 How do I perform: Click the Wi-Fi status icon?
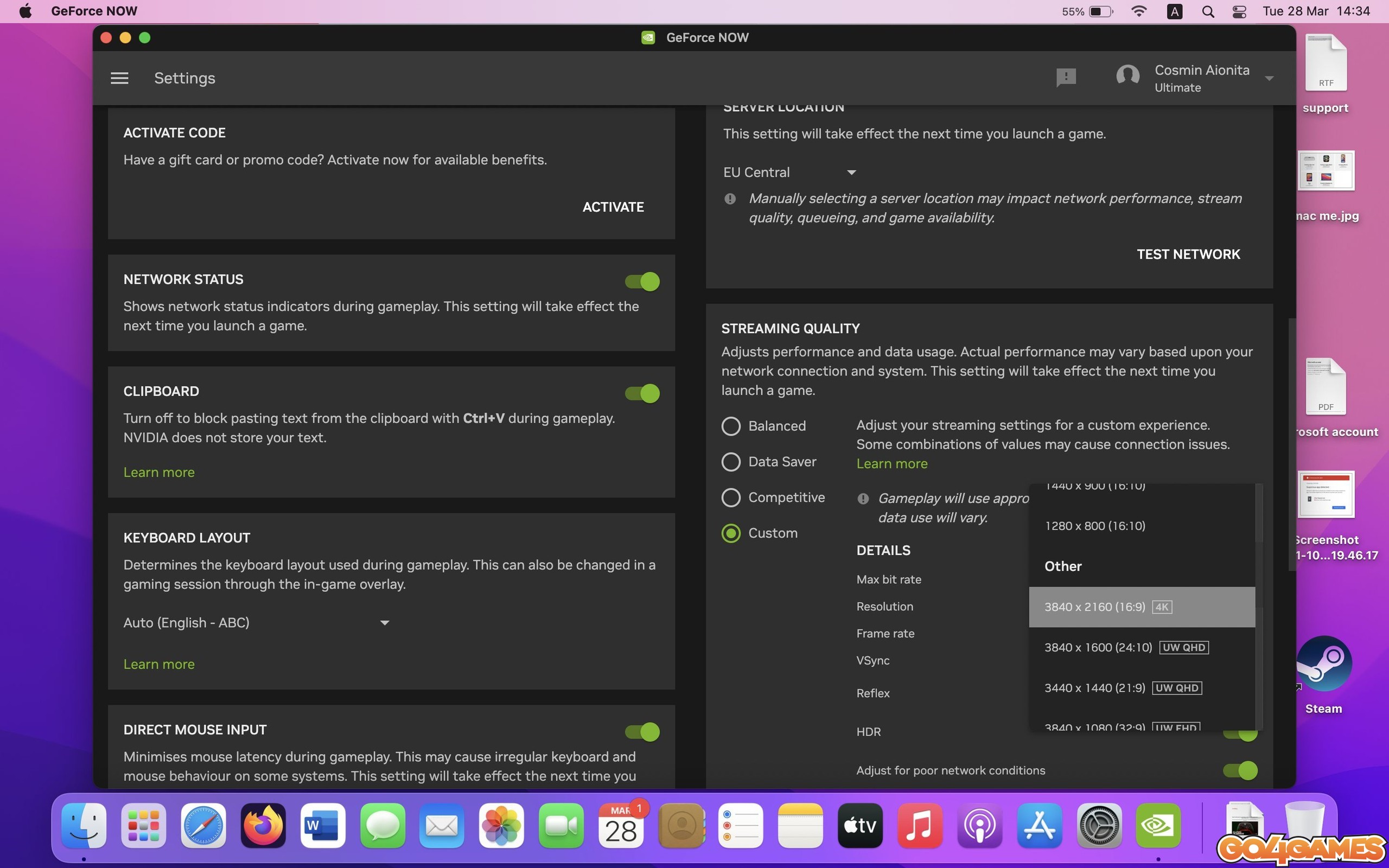pyautogui.click(x=1138, y=11)
